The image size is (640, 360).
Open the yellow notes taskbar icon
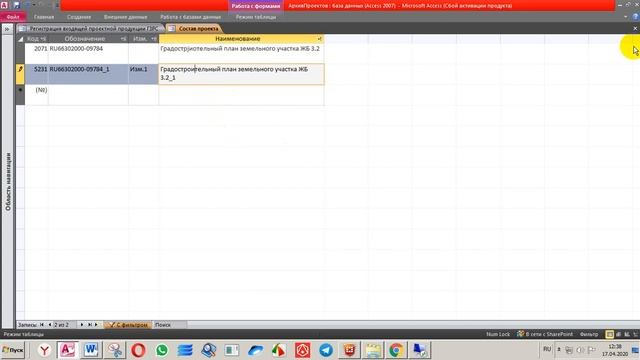pos(373,350)
